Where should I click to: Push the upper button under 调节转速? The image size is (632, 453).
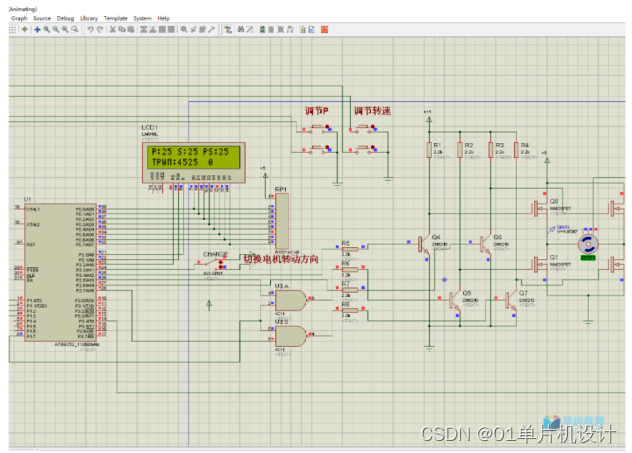pos(363,129)
